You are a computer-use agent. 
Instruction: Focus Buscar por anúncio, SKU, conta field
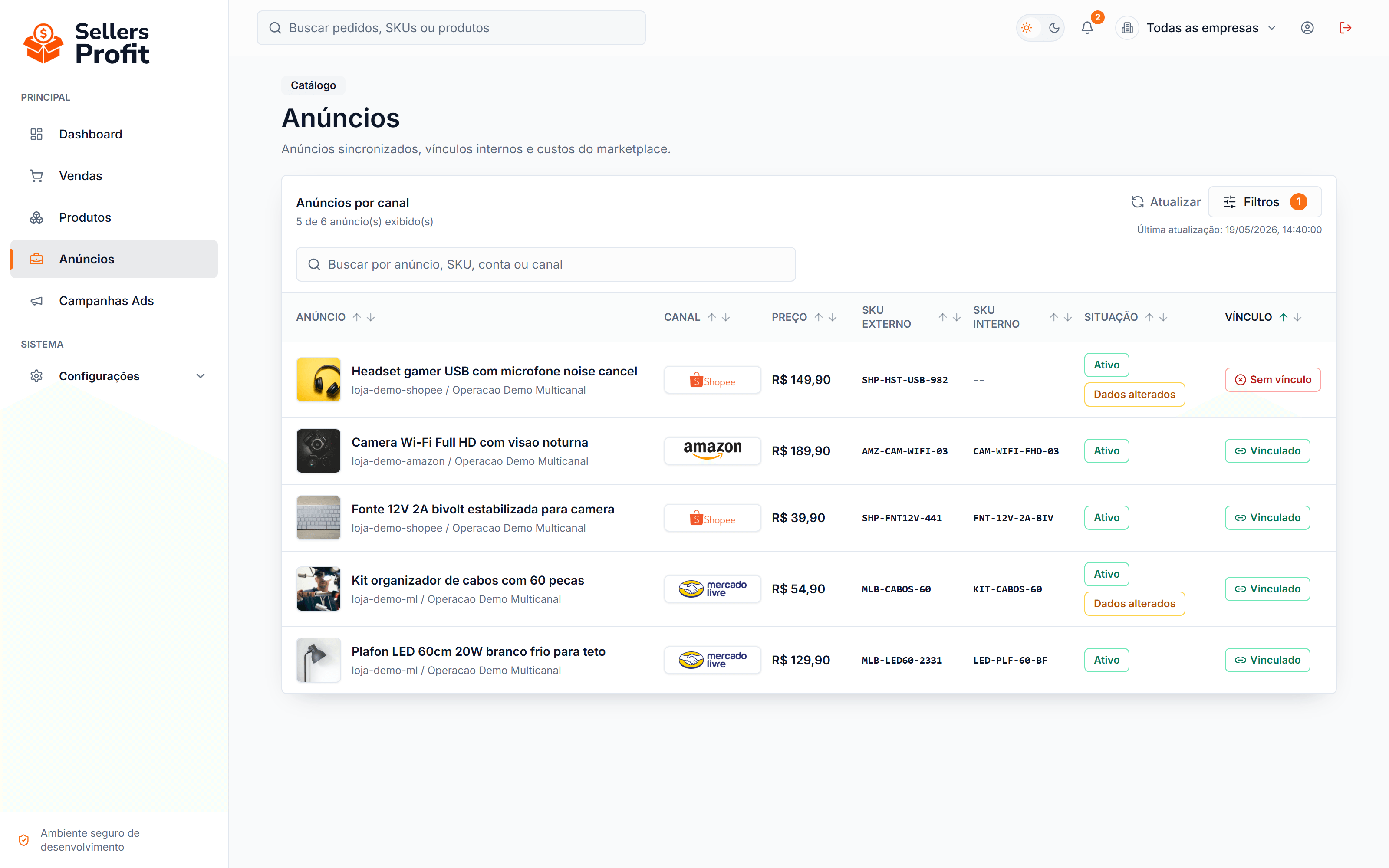click(x=546, y=264)
